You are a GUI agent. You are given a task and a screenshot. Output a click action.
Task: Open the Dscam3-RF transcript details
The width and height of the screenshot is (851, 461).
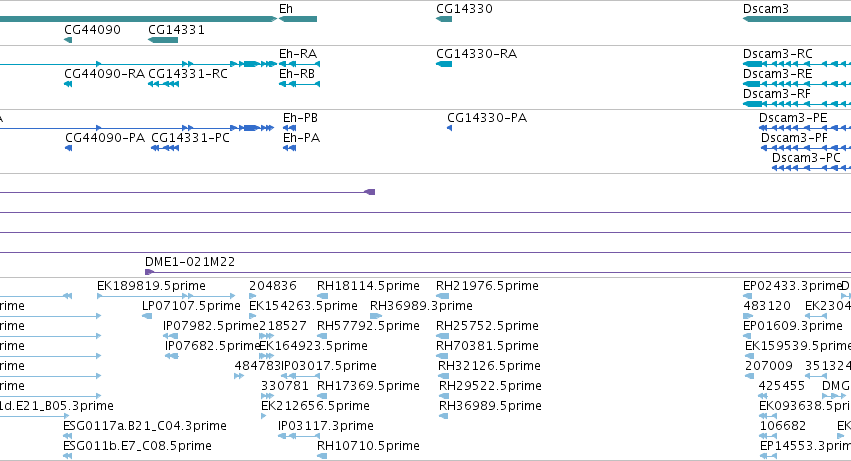tap(797, 104)
